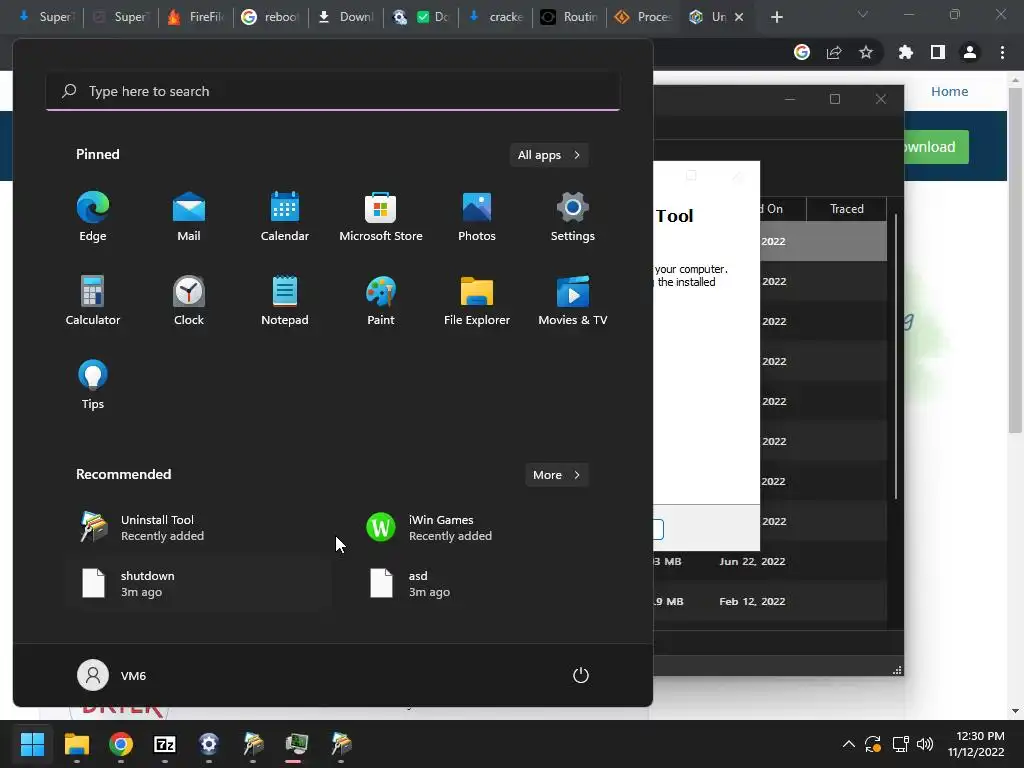Open Chrome from the taskbar
Image resolution: width=1024 pixels, height=768 pixels.
pos(121,744)
